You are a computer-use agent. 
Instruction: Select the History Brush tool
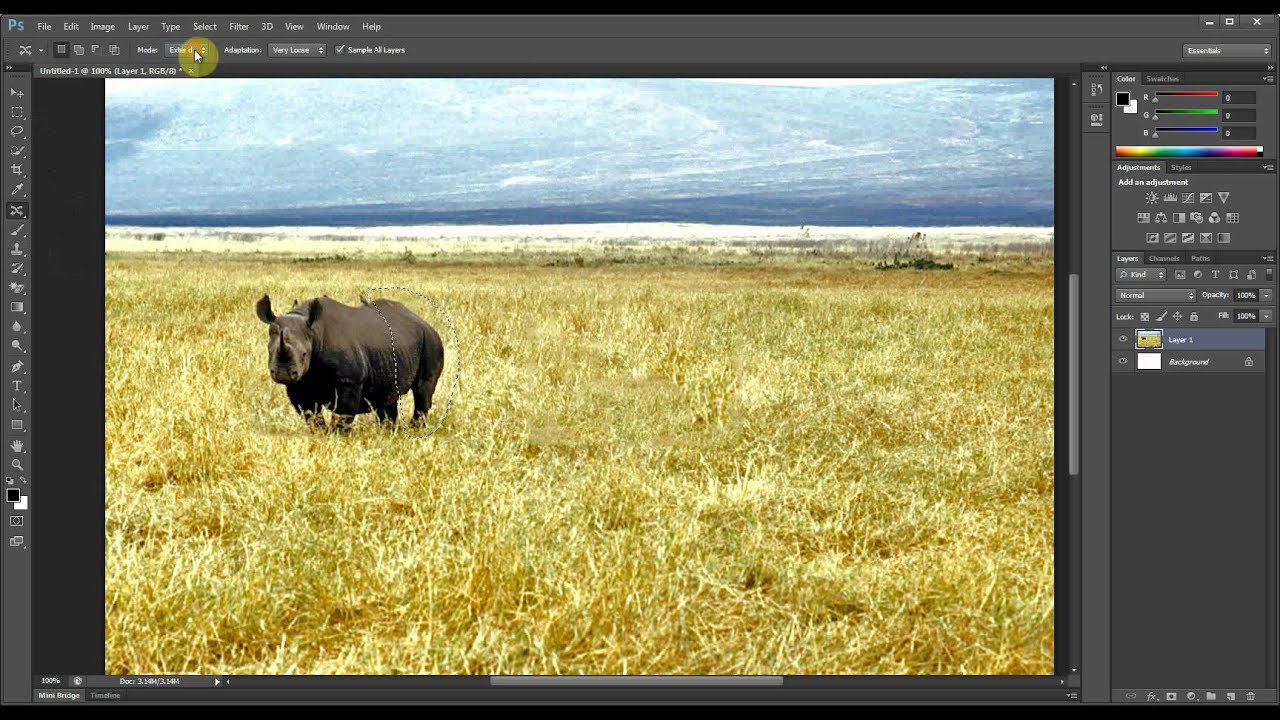[x=17, y=269]
